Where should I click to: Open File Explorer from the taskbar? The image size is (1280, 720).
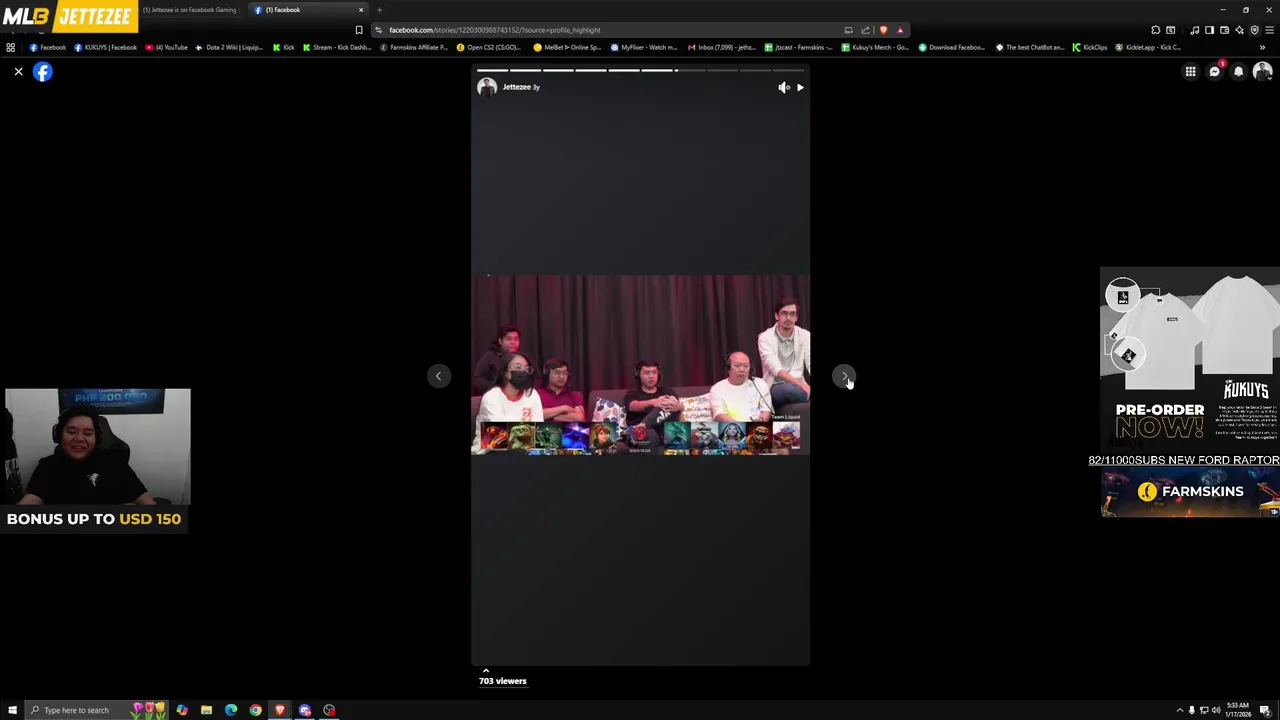[206, 710]
